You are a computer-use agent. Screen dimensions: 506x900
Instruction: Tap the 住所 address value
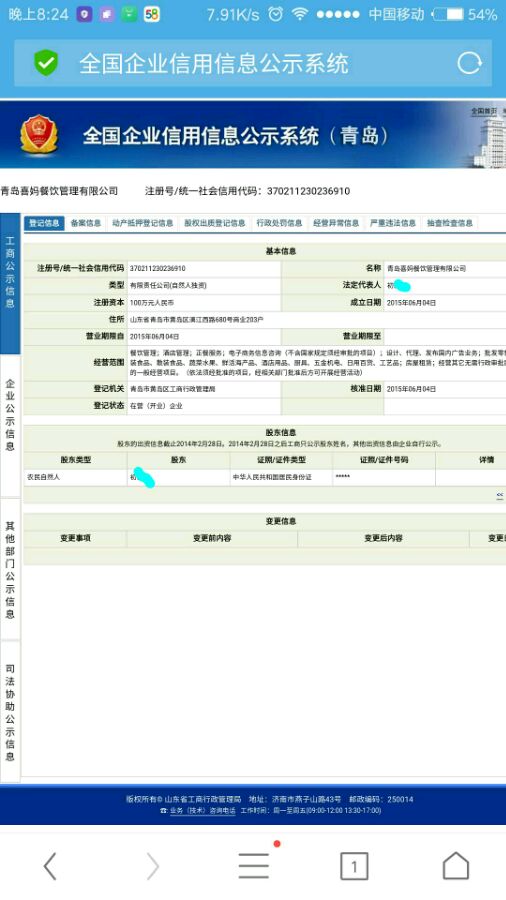click(196, 319)
